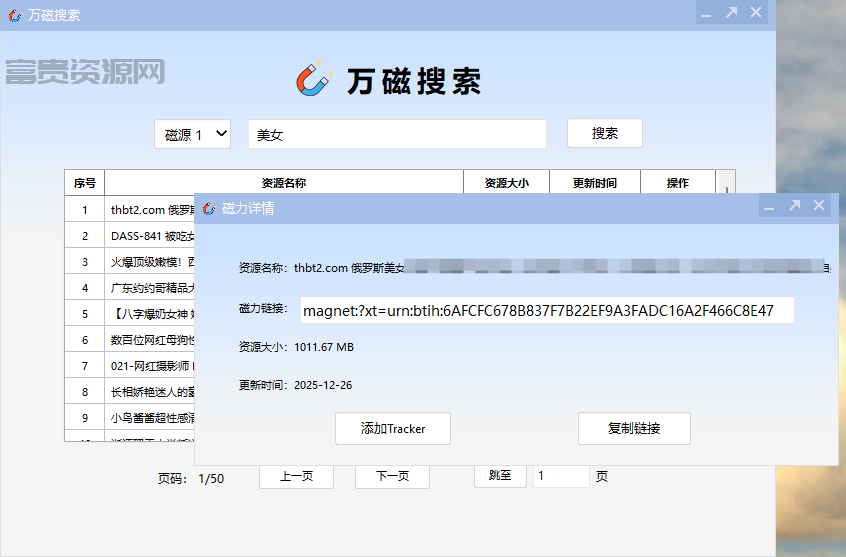Viewport: 846px width, 557px height.
Task: Select result row 2 starting with DASS-841
Action: coord(129,236)
